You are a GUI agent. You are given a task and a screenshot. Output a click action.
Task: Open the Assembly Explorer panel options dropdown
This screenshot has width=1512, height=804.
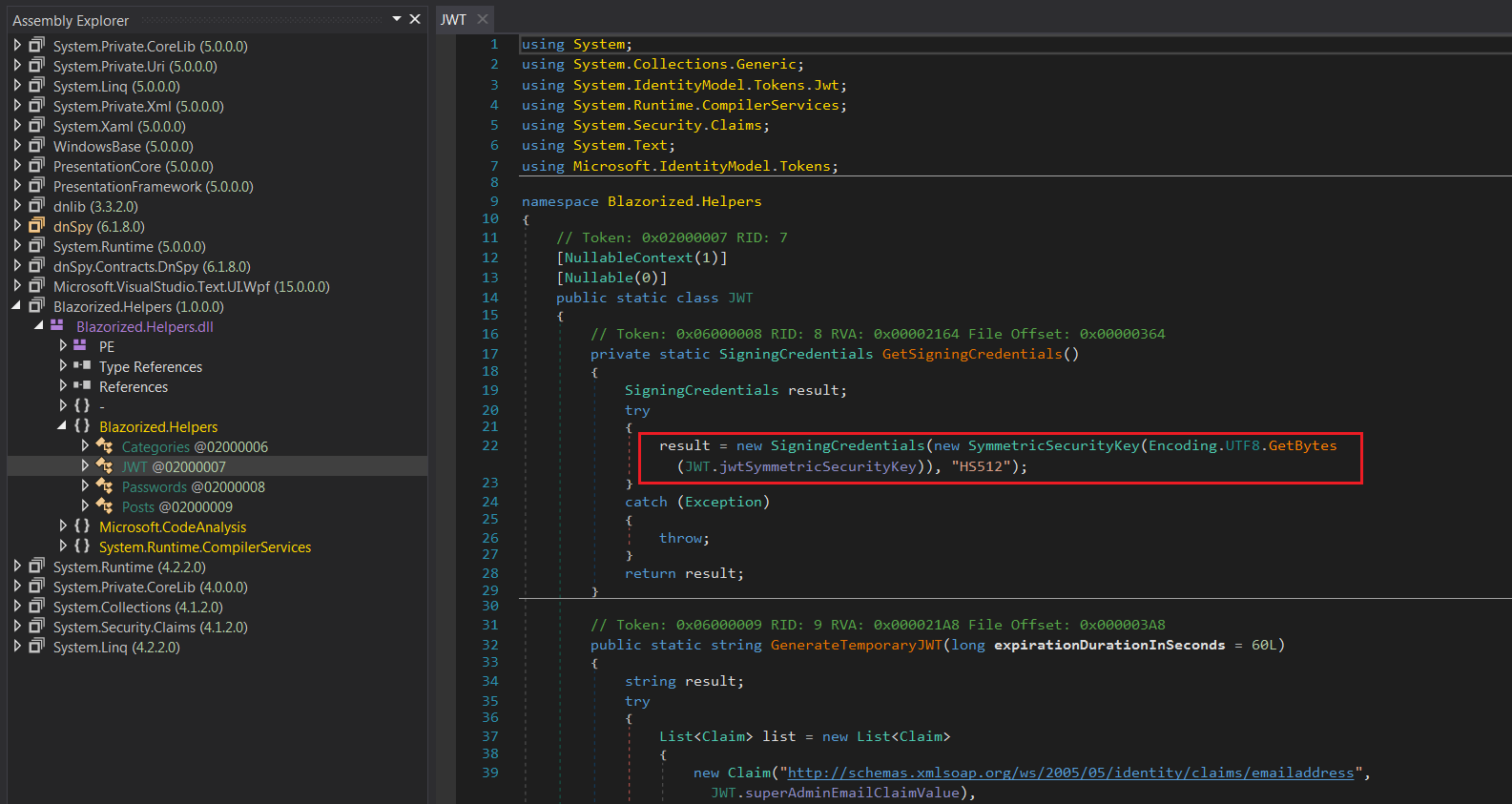coord(397,19)
